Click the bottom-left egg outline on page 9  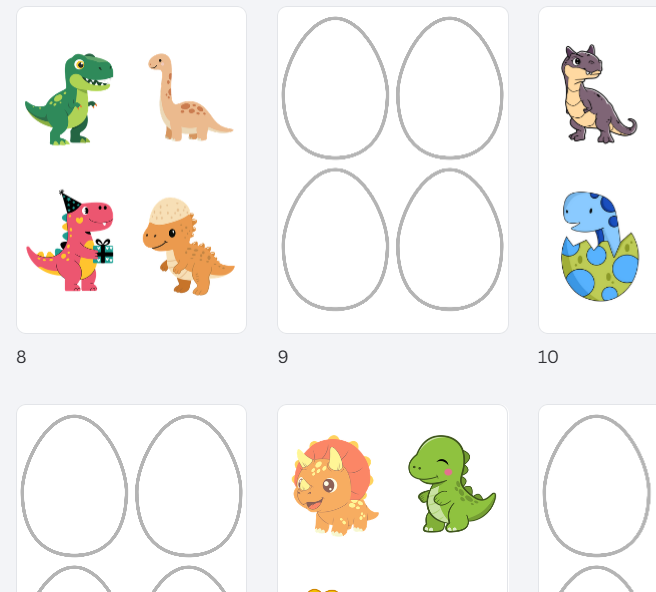(x=335, y=240)
